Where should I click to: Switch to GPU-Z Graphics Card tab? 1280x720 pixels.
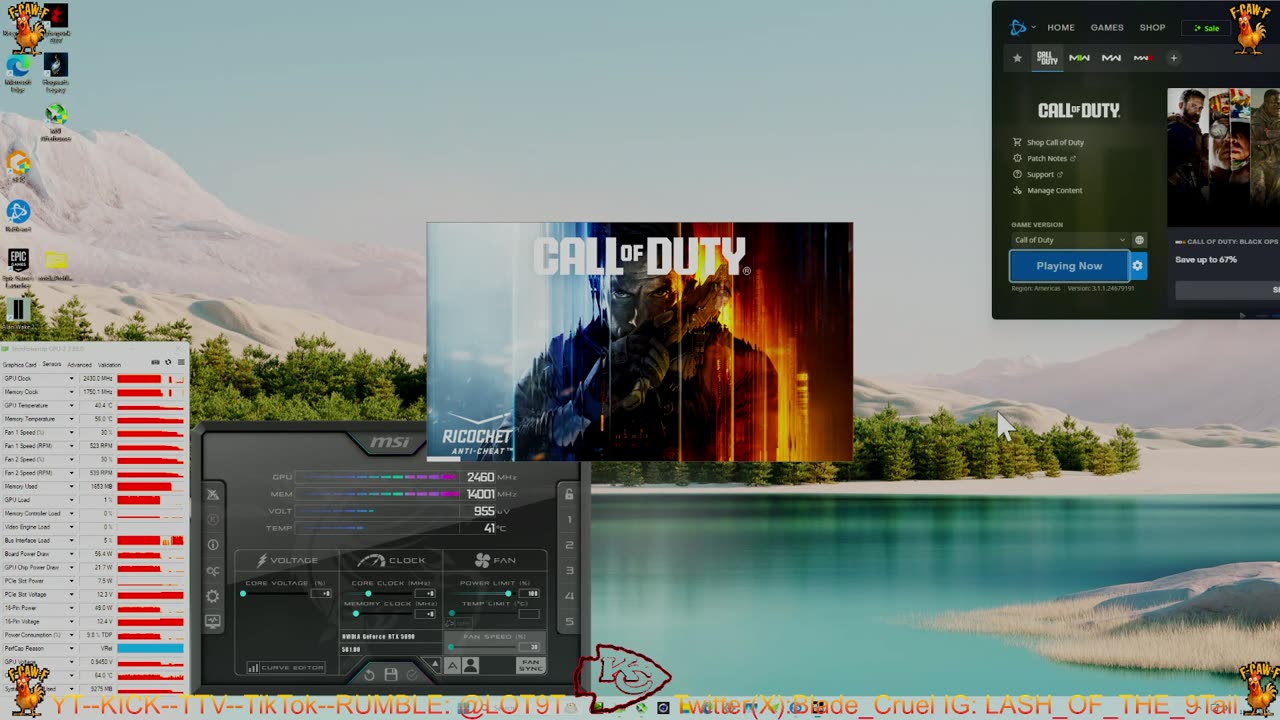tap(19, 365)
